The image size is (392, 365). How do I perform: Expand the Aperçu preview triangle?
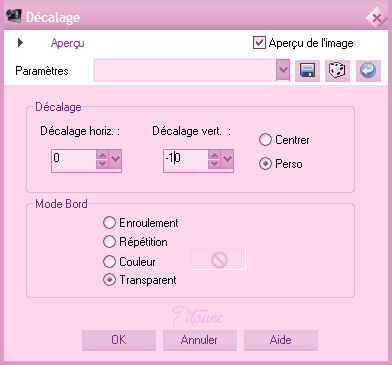[x=20, y=43]
